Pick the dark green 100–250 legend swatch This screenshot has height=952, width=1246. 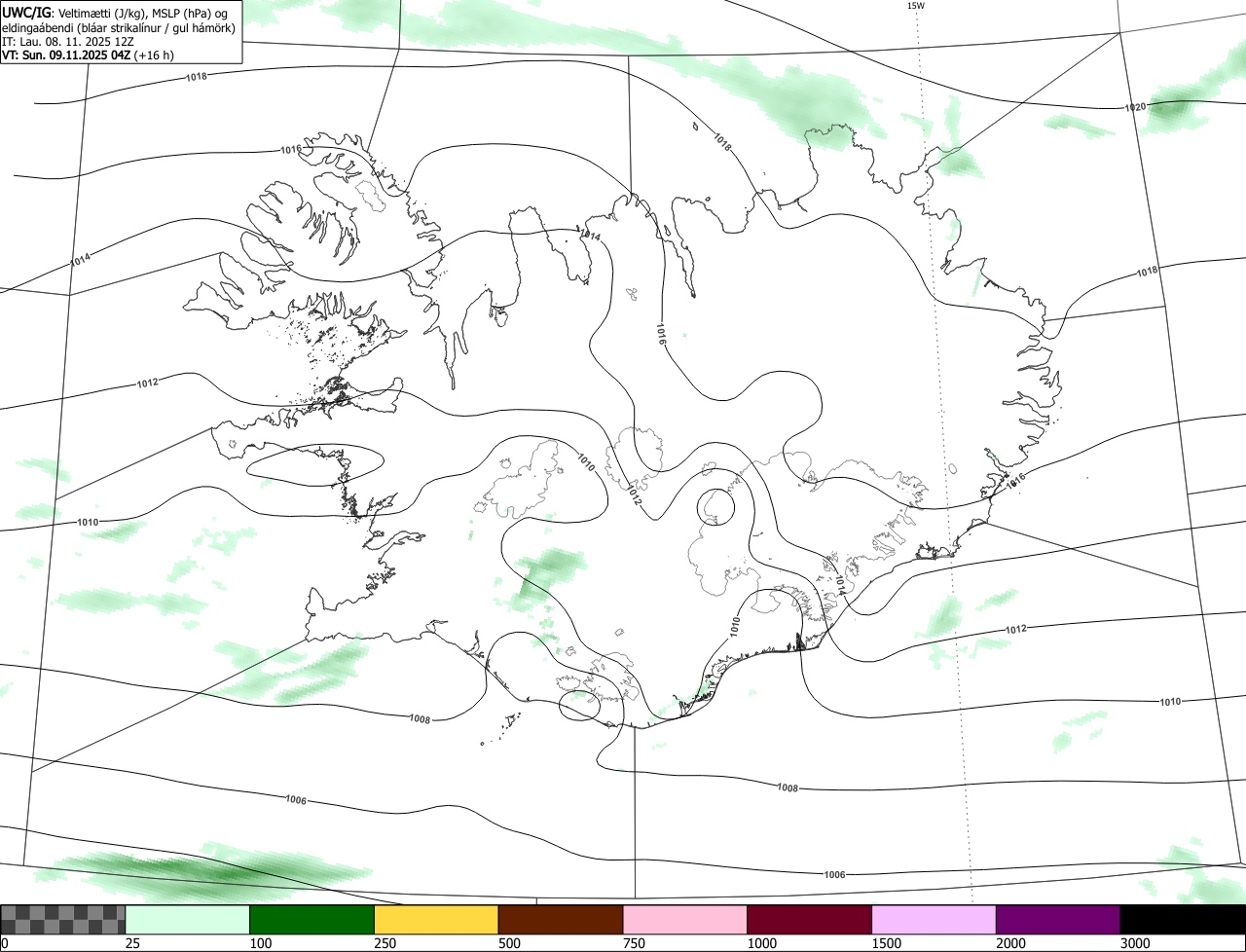312,920
